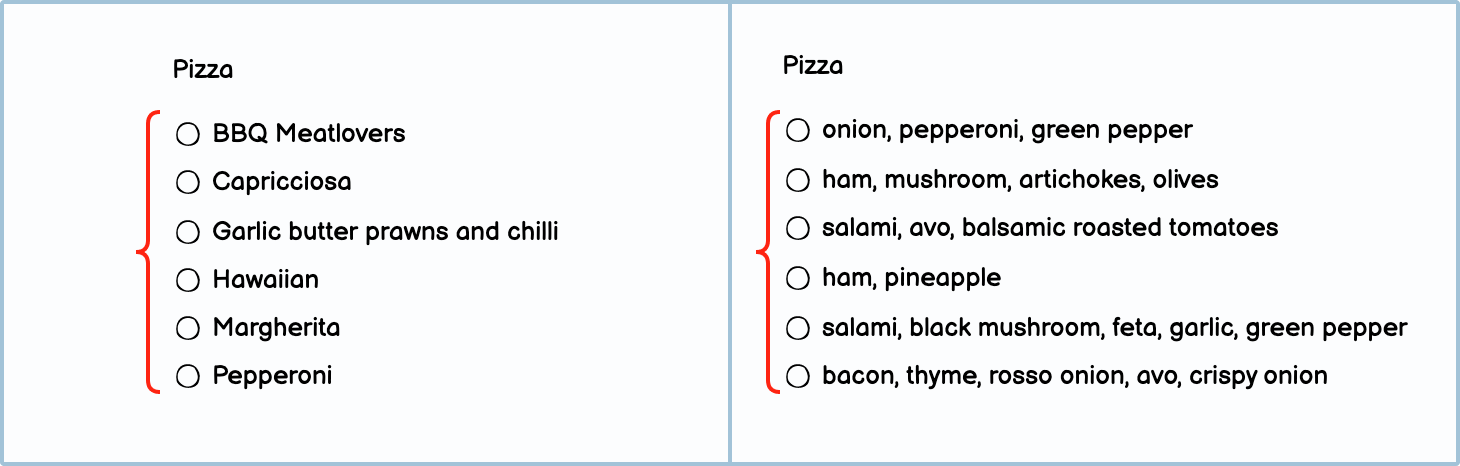Pick Garlic butter prawns and chilli radio
This screenshot has width=1460, height=466.
(x=188, y=232)
